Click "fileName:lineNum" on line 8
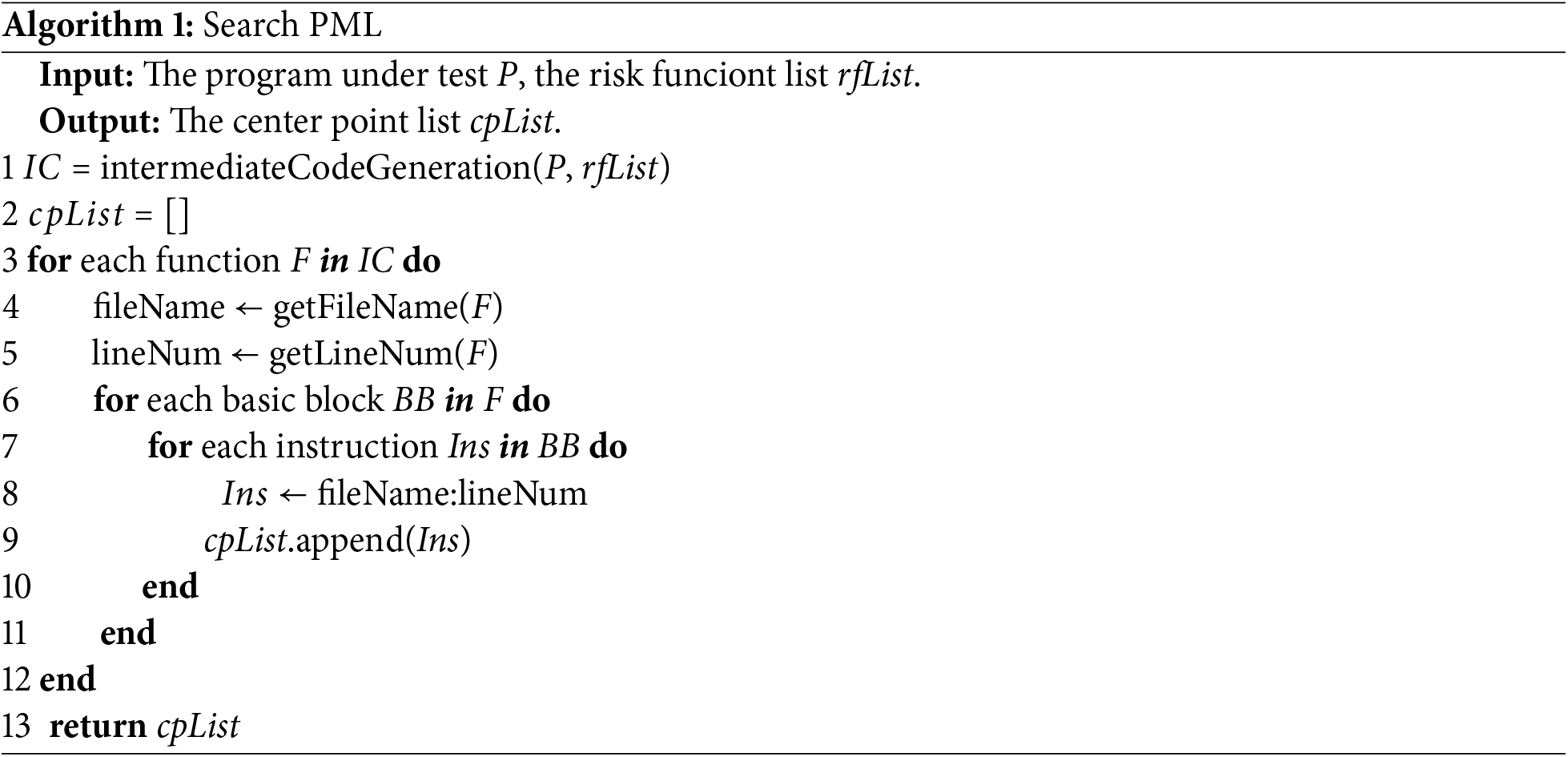The height and width of the screenshot is (757, 1568). [x=452, y=493]
